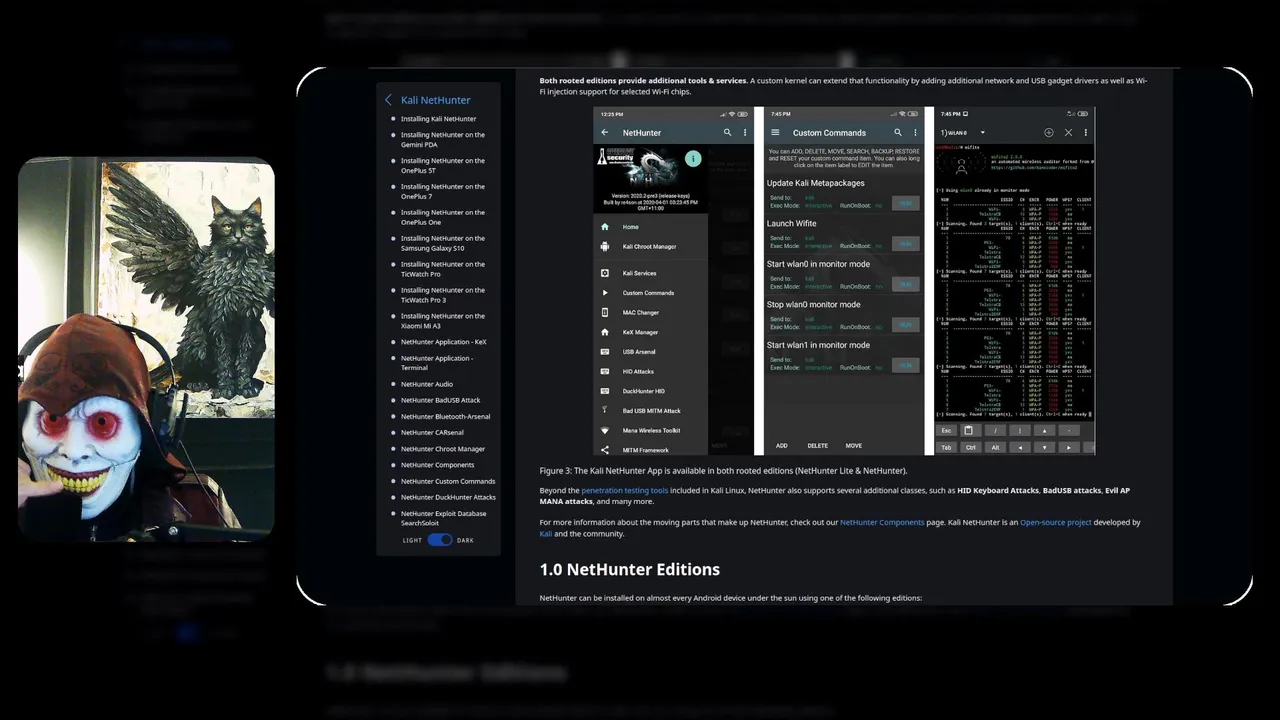Go to NetHunter Custom Commands sidebar entry

click(448, 481)
